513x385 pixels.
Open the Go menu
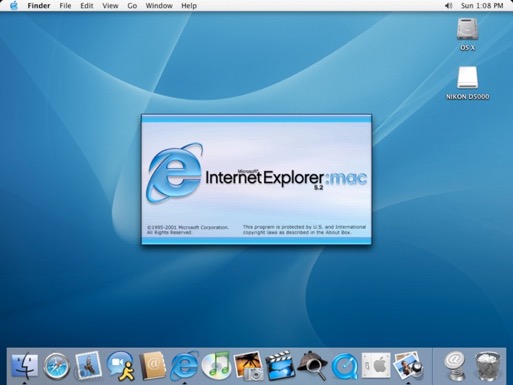(x=132, y=6)
